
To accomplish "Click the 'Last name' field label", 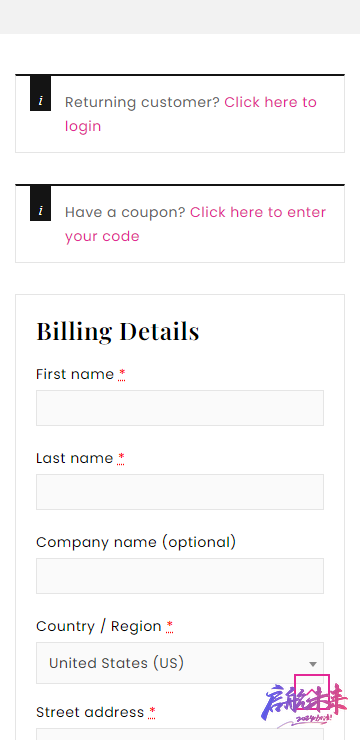I will coord(75,458).
